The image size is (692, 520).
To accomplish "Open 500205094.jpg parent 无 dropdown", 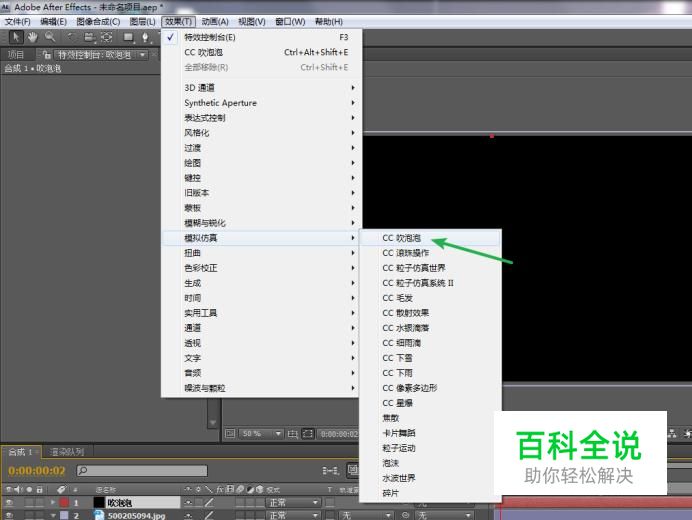I will [x=444, y=515].
